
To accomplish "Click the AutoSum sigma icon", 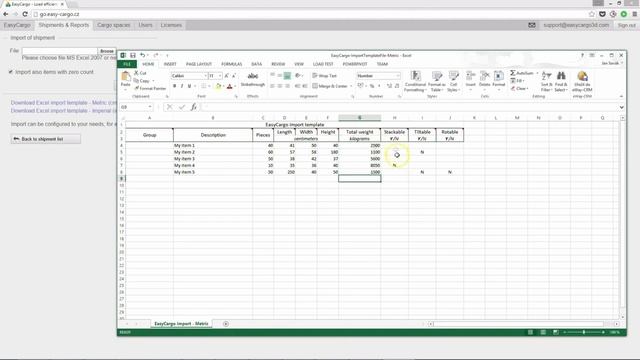I will [x=513, y=73].
